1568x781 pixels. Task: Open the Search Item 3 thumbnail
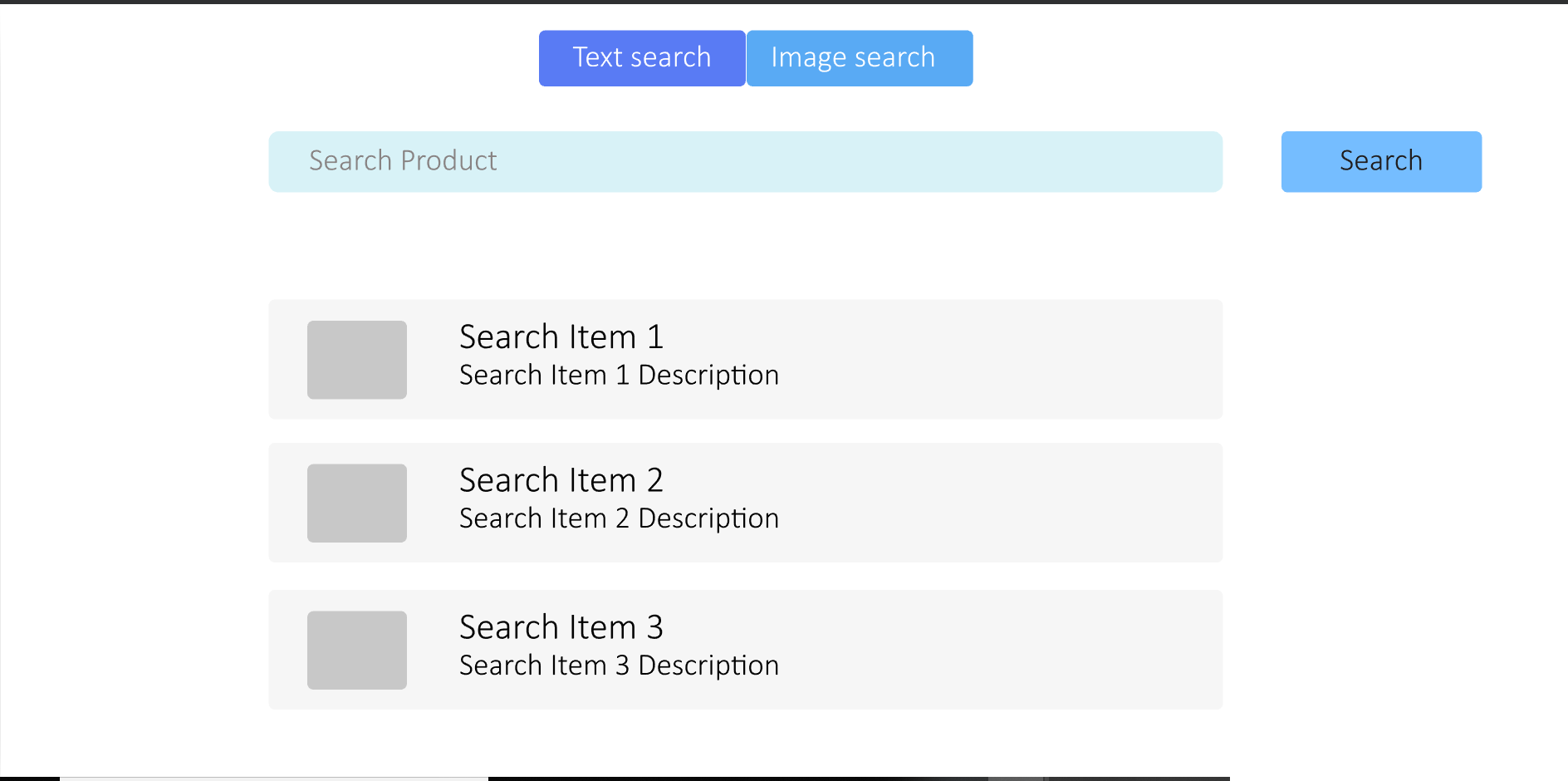click(x=357, y=650)
